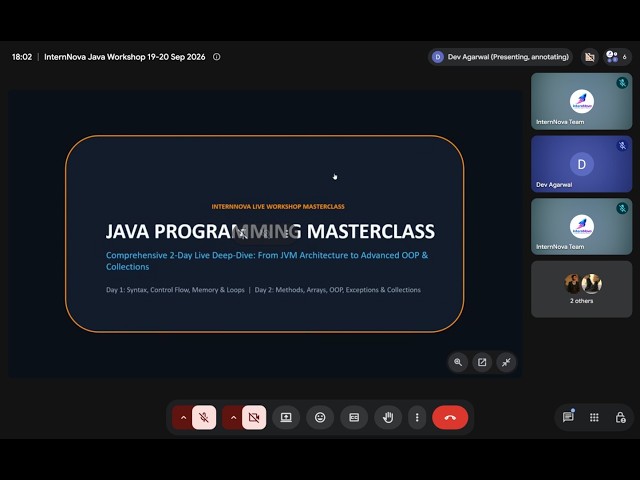Click the meeting title InternNova Java Workshop
Screen dimensions: 640x480
(x=124, y=57)
